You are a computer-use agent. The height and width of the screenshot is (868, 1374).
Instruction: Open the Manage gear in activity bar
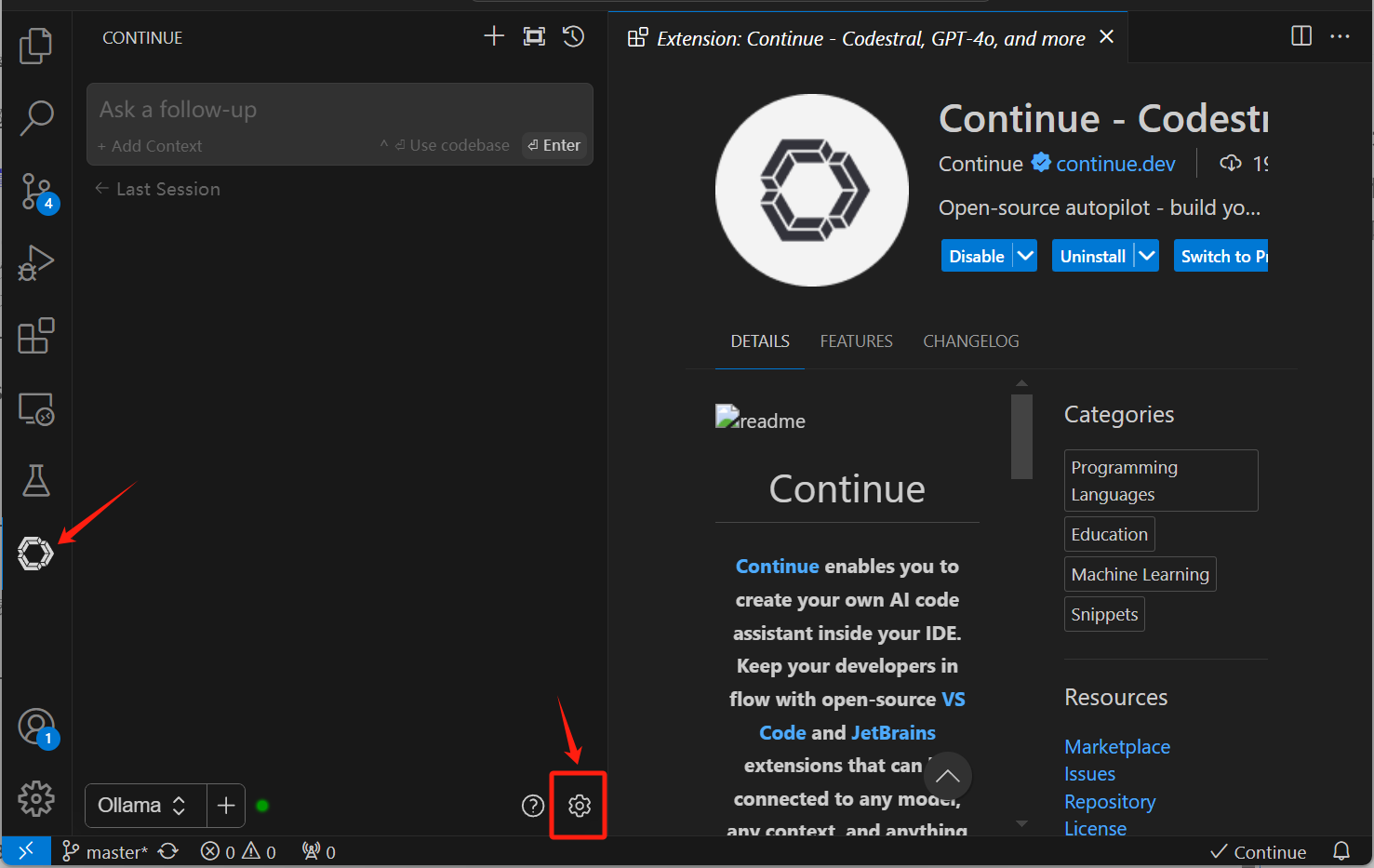point(36,798)
